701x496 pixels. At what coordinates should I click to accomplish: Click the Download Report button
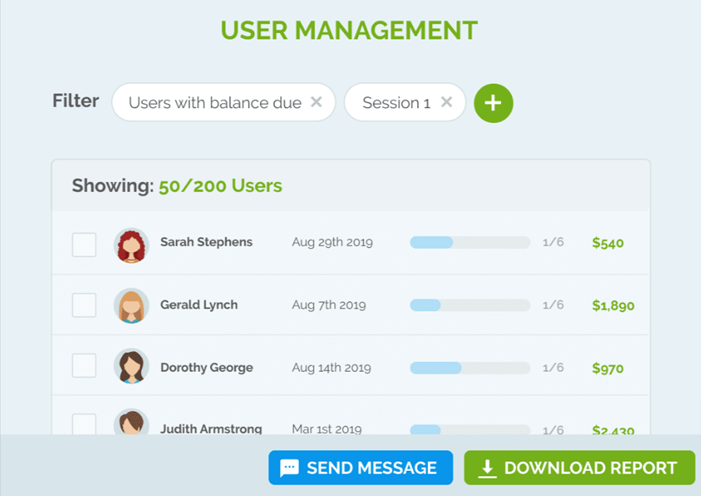click(x=579, y=468)
